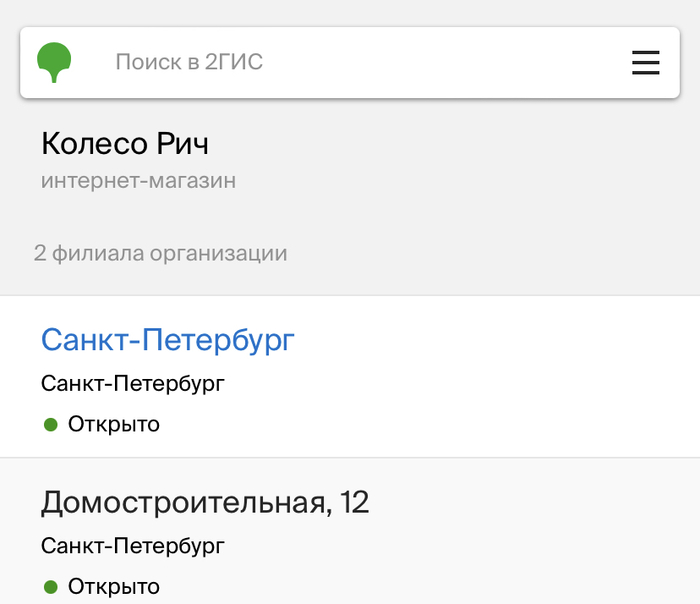The width and height of the screenshot is (700, 604).
Task: Open the Домостроительная, 12 branch
Action: (205, 502)
